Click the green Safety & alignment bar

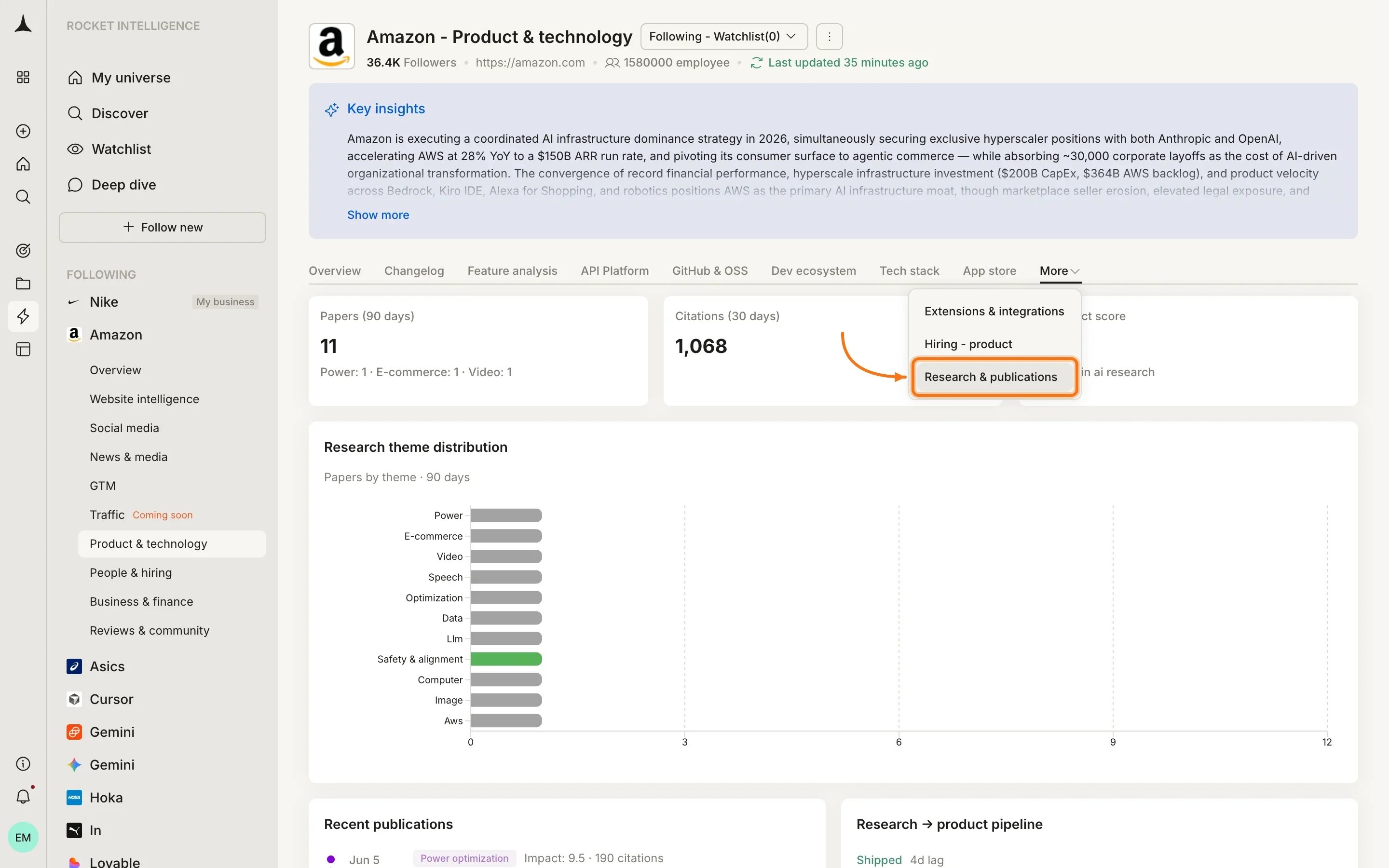(x=506, y=659)
